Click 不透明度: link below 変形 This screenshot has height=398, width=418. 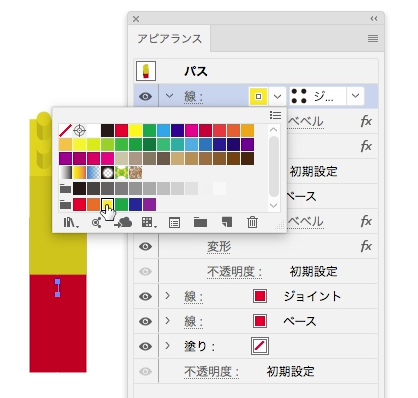click(234, 272)
